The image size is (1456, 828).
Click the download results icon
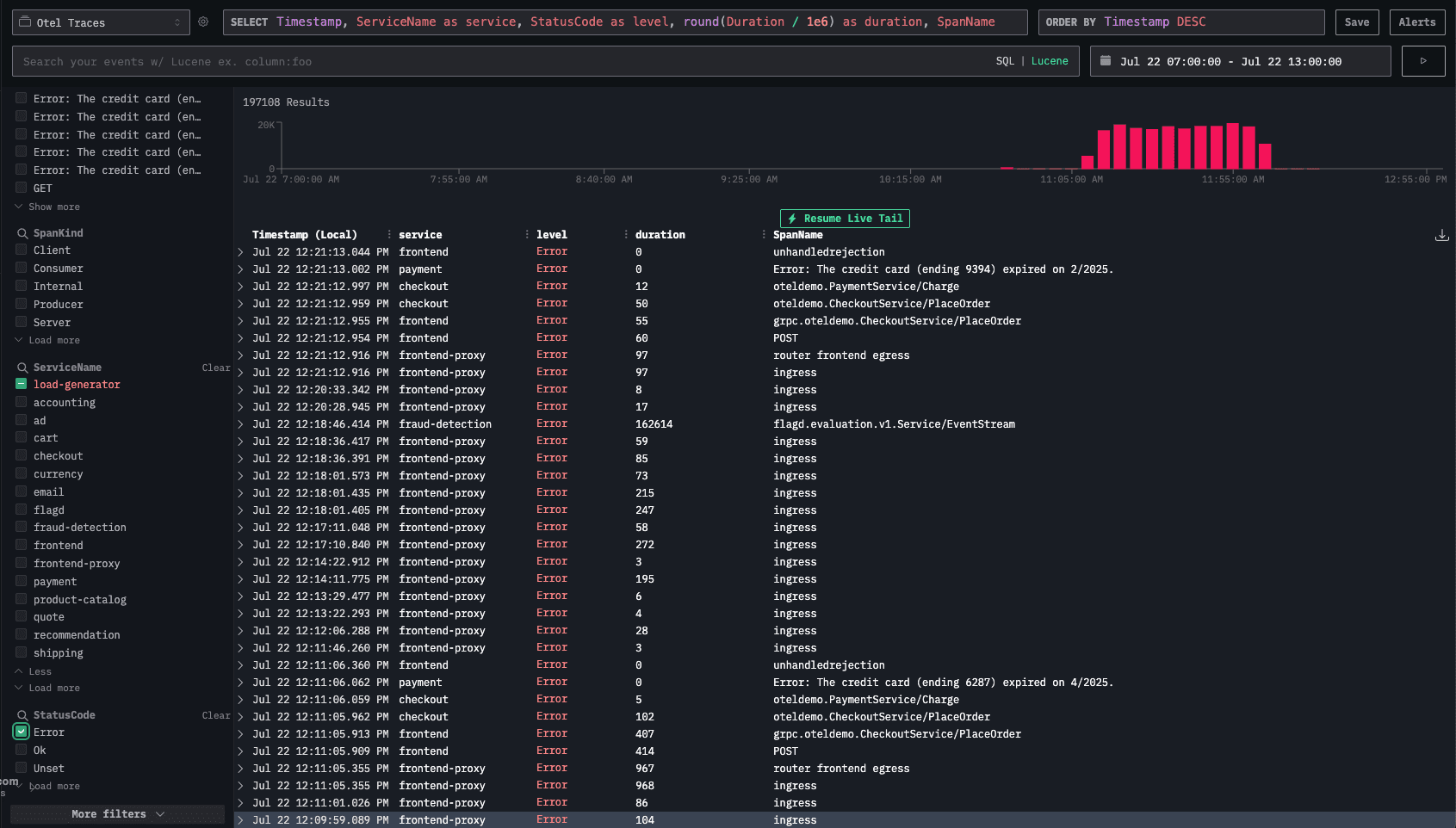[x=1441, y=235]
